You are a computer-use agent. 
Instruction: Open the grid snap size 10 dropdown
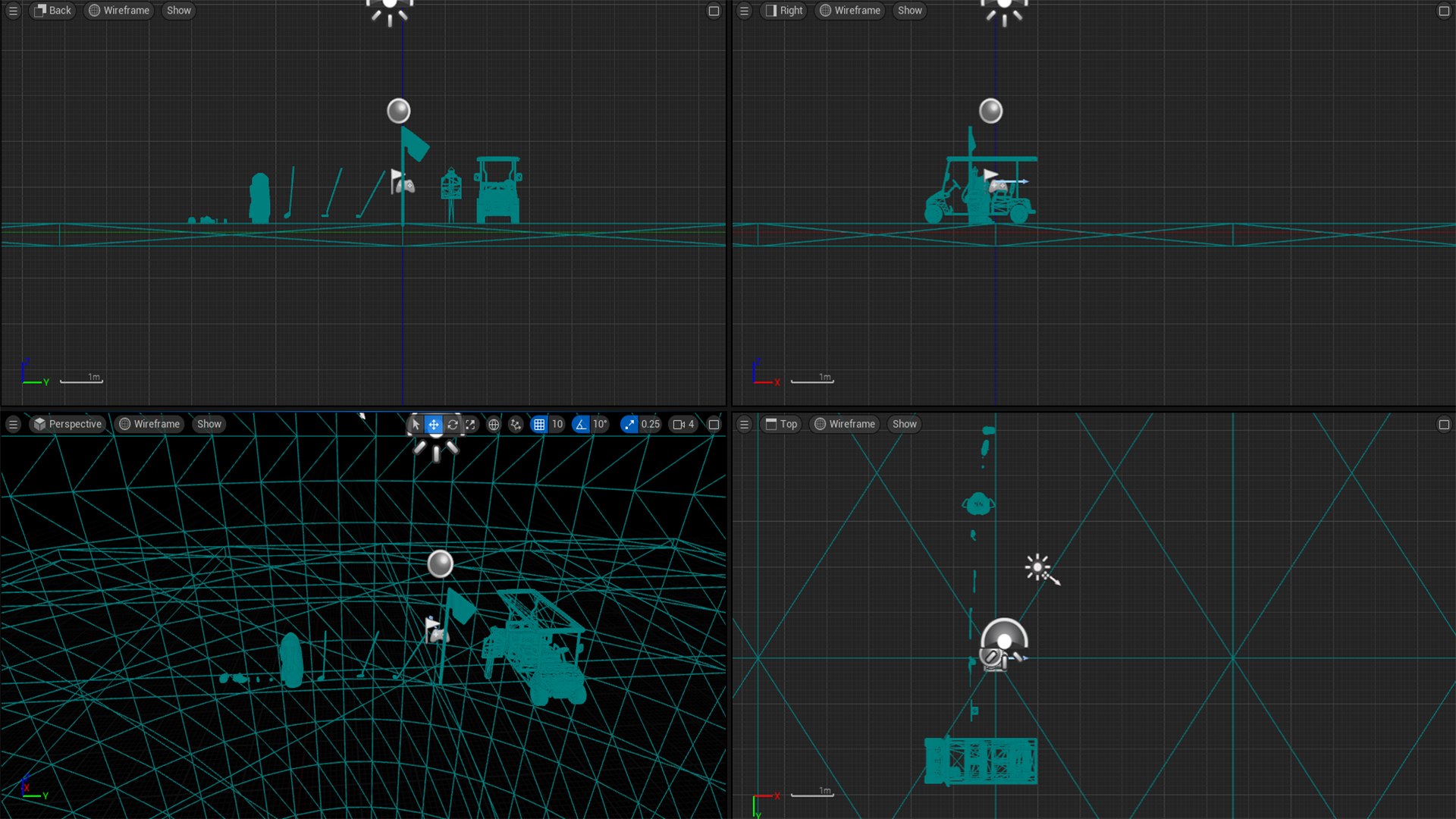click(557, 425)
